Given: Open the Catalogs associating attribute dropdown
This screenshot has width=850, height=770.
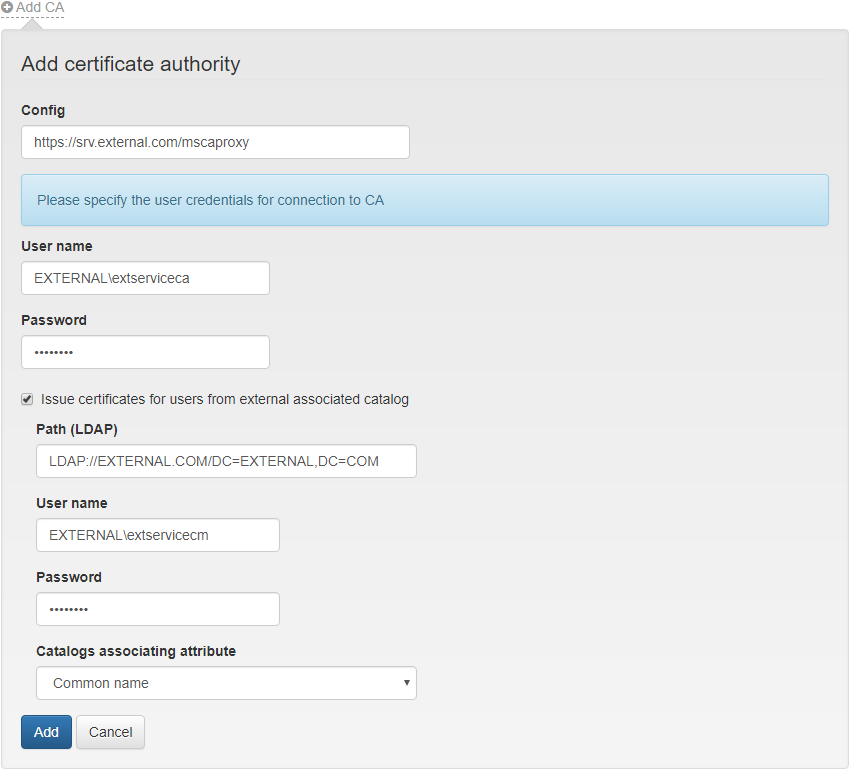Looking at the screenshot, I should (226, 683).
